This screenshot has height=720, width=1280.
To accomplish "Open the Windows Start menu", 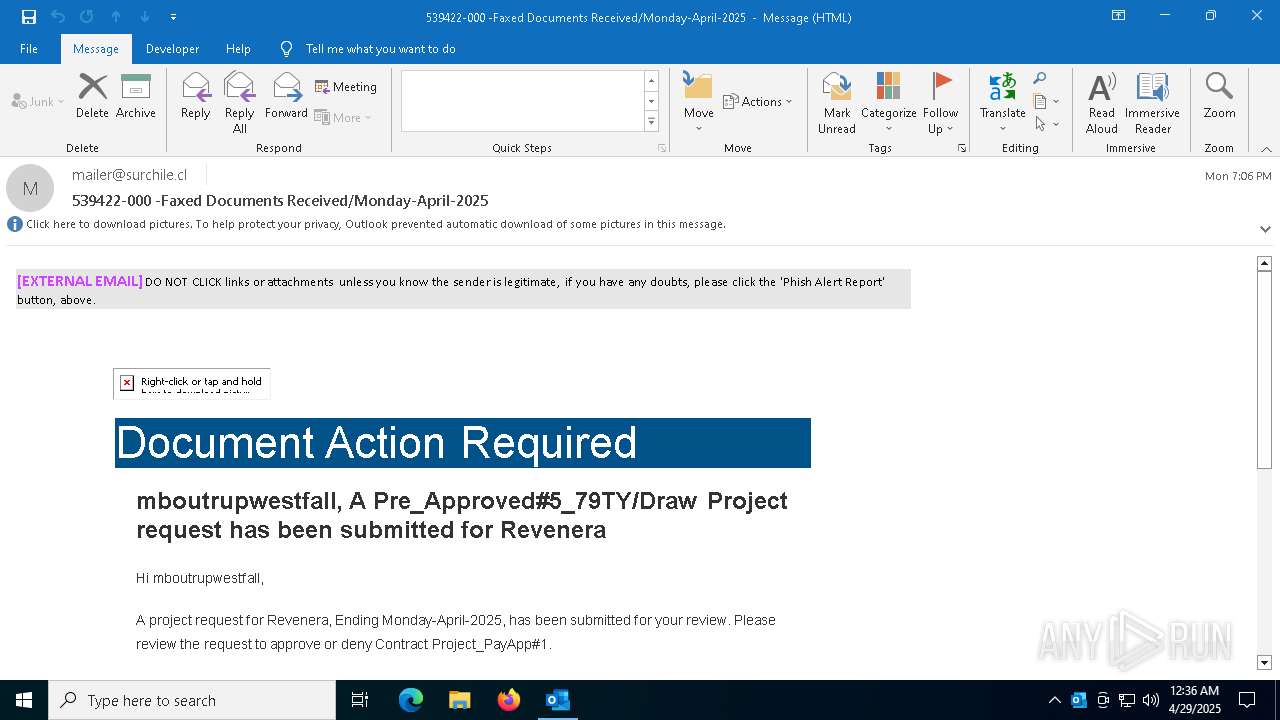I will (24, 700).
